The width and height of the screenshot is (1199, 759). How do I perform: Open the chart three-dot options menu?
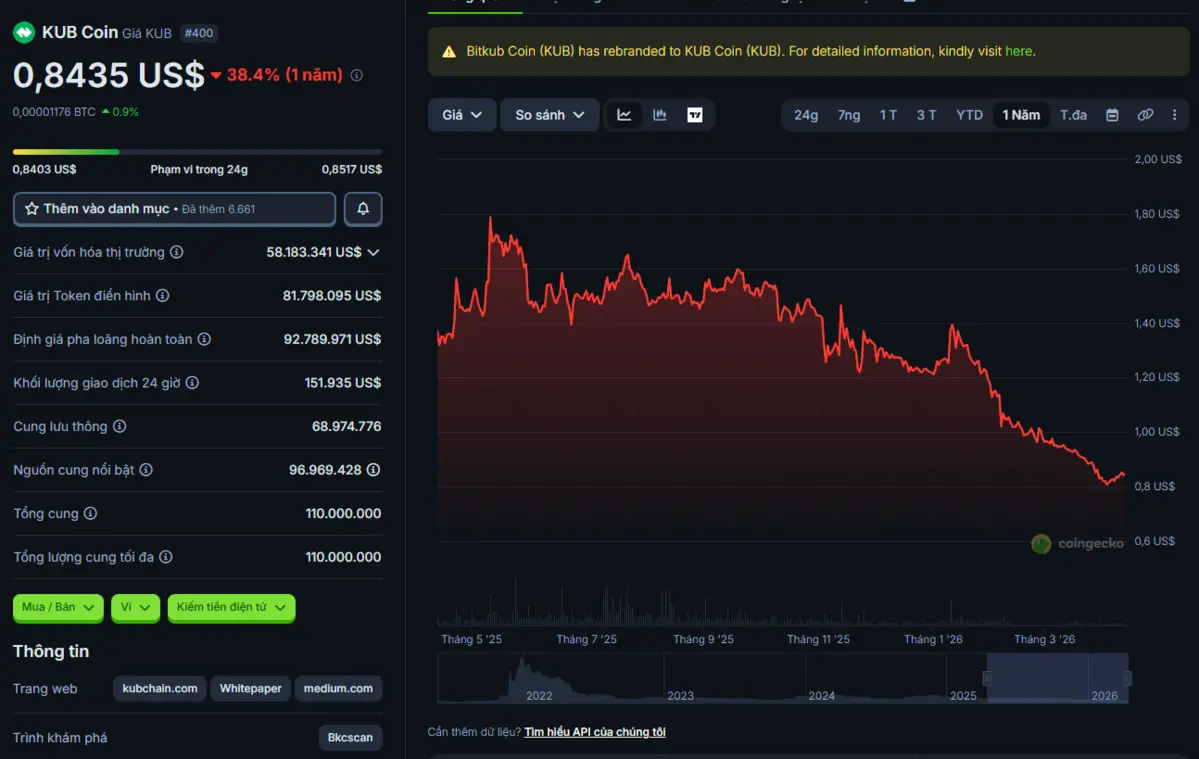coord(1175,115)
